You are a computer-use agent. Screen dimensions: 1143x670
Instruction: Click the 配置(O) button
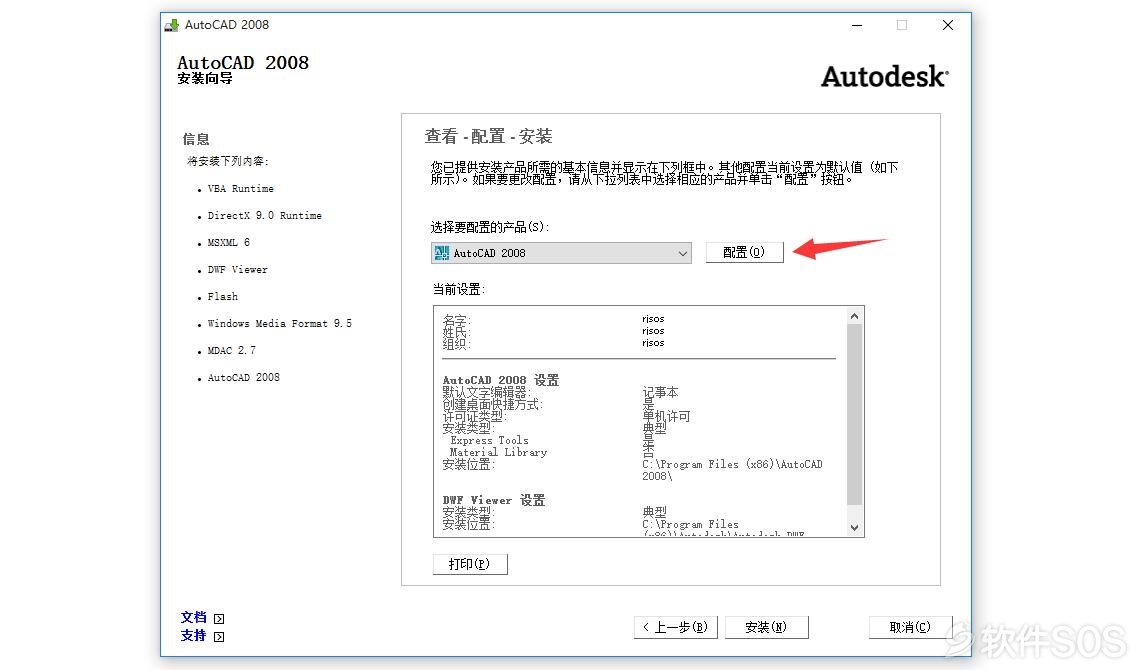tap(744, 252)
